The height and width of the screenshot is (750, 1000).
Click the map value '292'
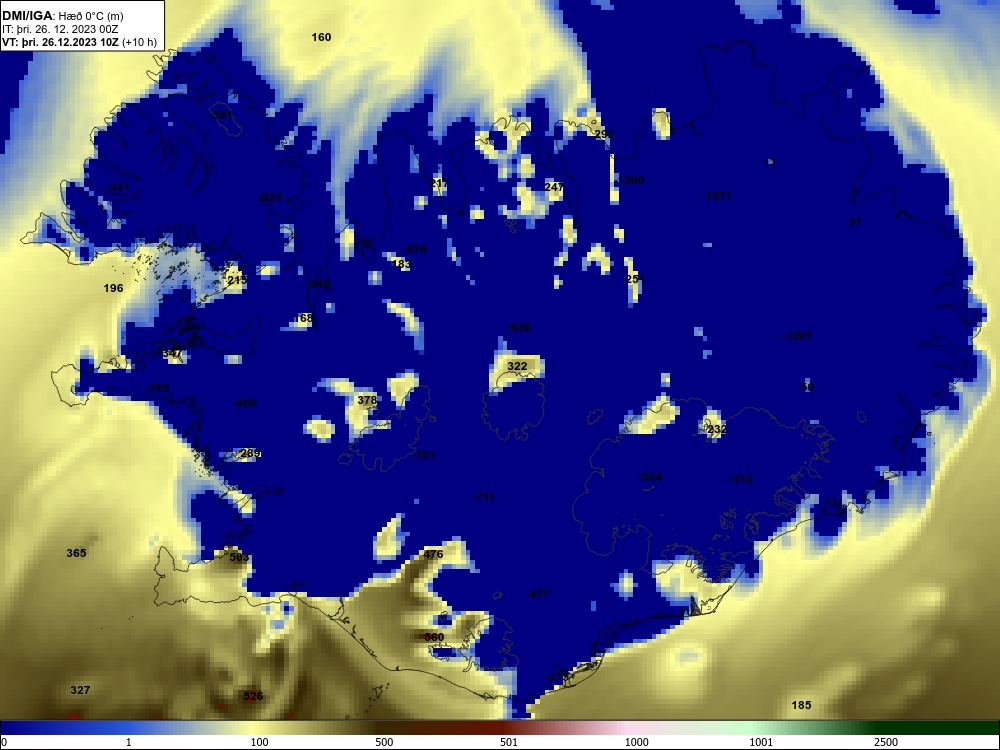point(604,135)
